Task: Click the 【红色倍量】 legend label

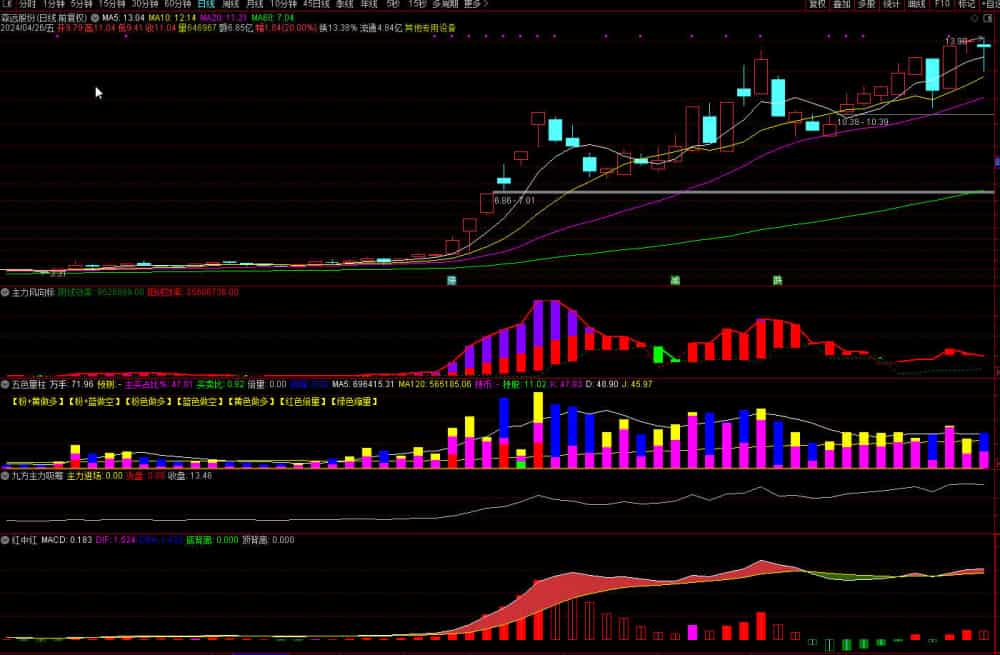Action: pos(303,402)
